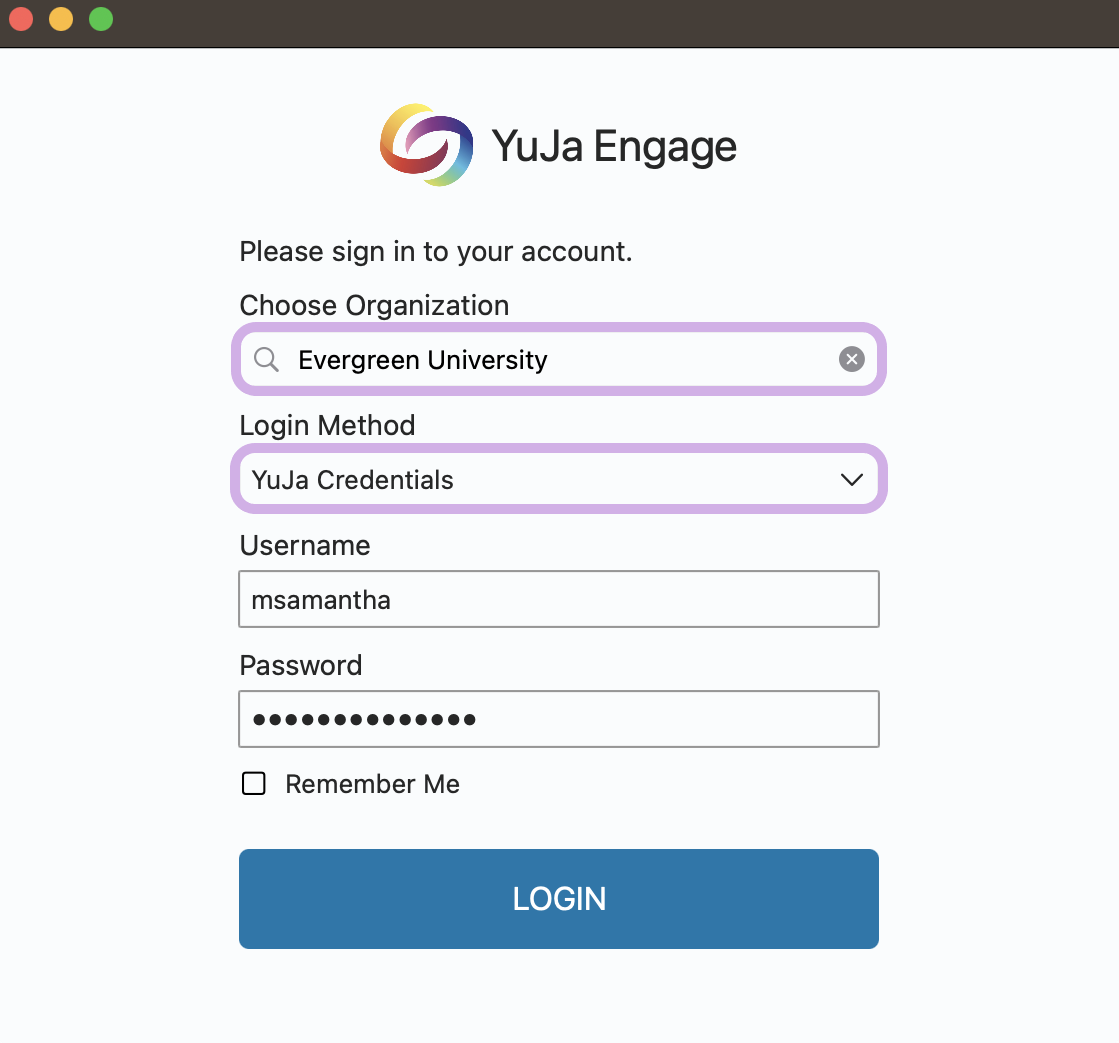Click the YuJa Engage title text
Screen dimensions: 1119x1043
coord(614,147)
